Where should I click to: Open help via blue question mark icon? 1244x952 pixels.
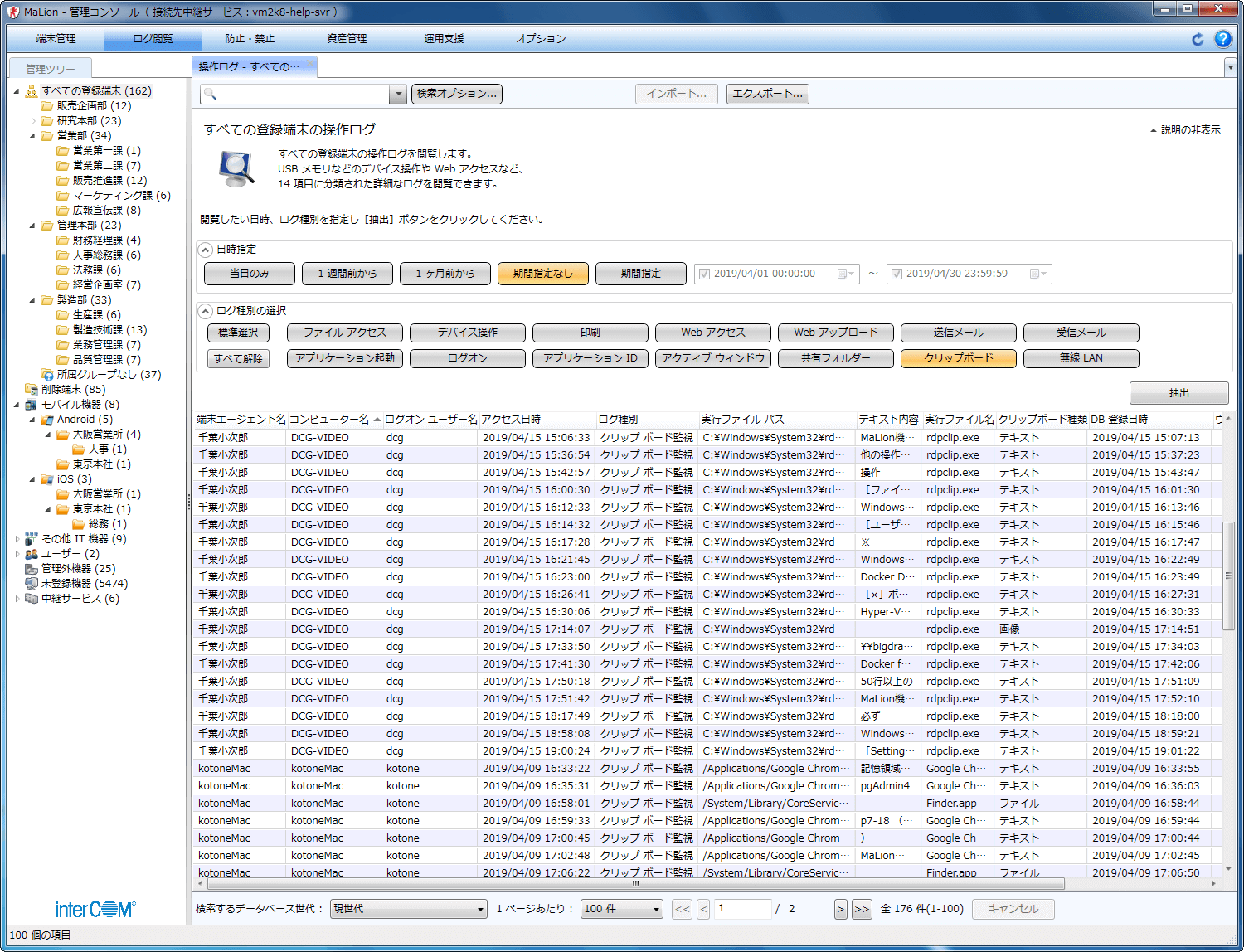(1222, 39)
